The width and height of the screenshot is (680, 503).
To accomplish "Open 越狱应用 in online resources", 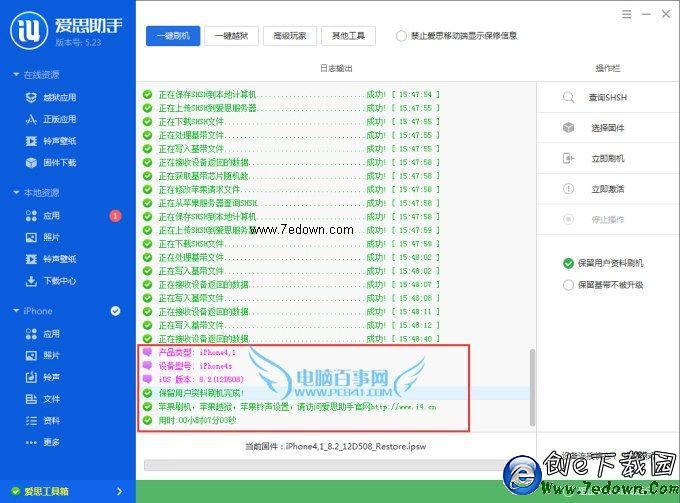I will [51, 98].
